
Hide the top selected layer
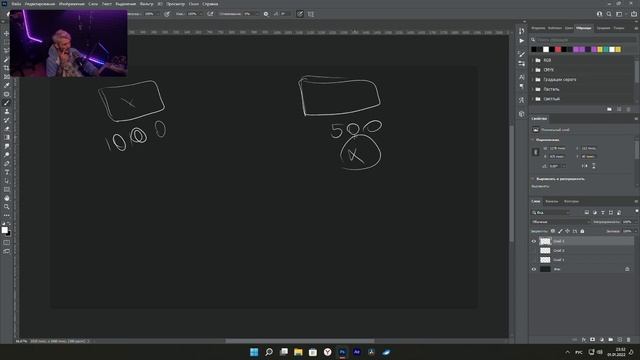[534, 241]
